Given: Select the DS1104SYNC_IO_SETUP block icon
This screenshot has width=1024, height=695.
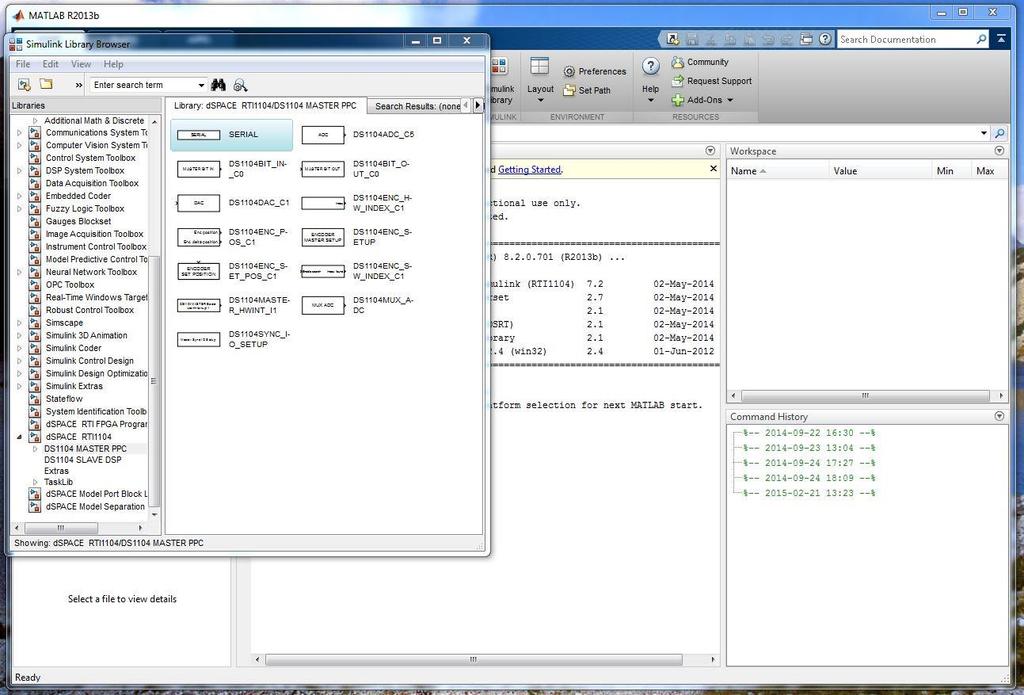Looking at the screenshot, I should pos(199,339).
